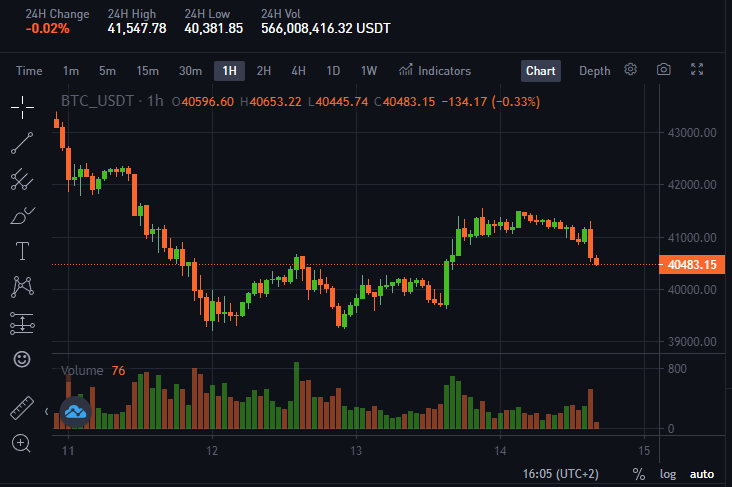
Task: Select the 1D interval
Action: 333,71
